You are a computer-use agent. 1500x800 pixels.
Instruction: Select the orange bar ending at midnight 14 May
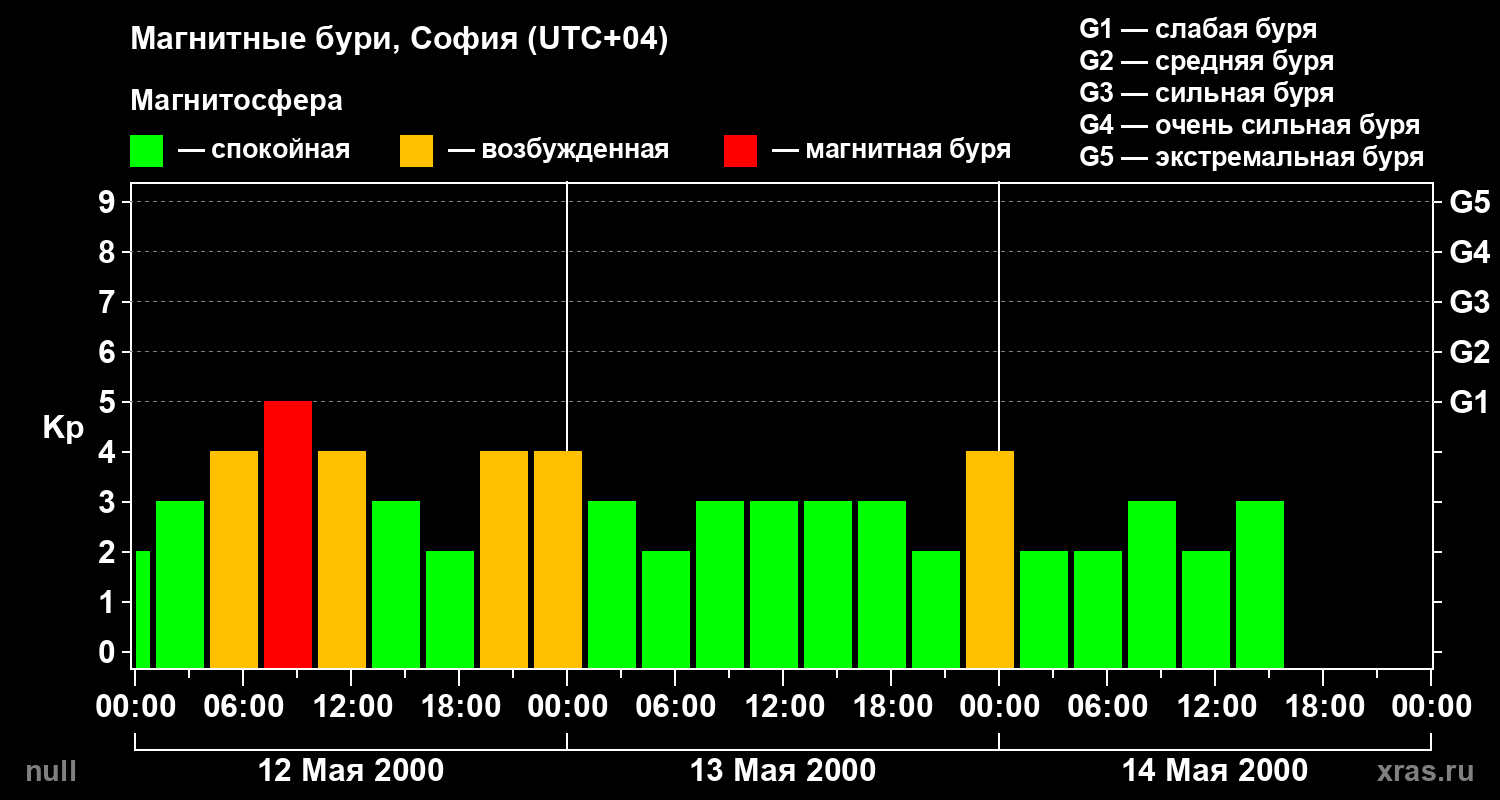[990, 559]
